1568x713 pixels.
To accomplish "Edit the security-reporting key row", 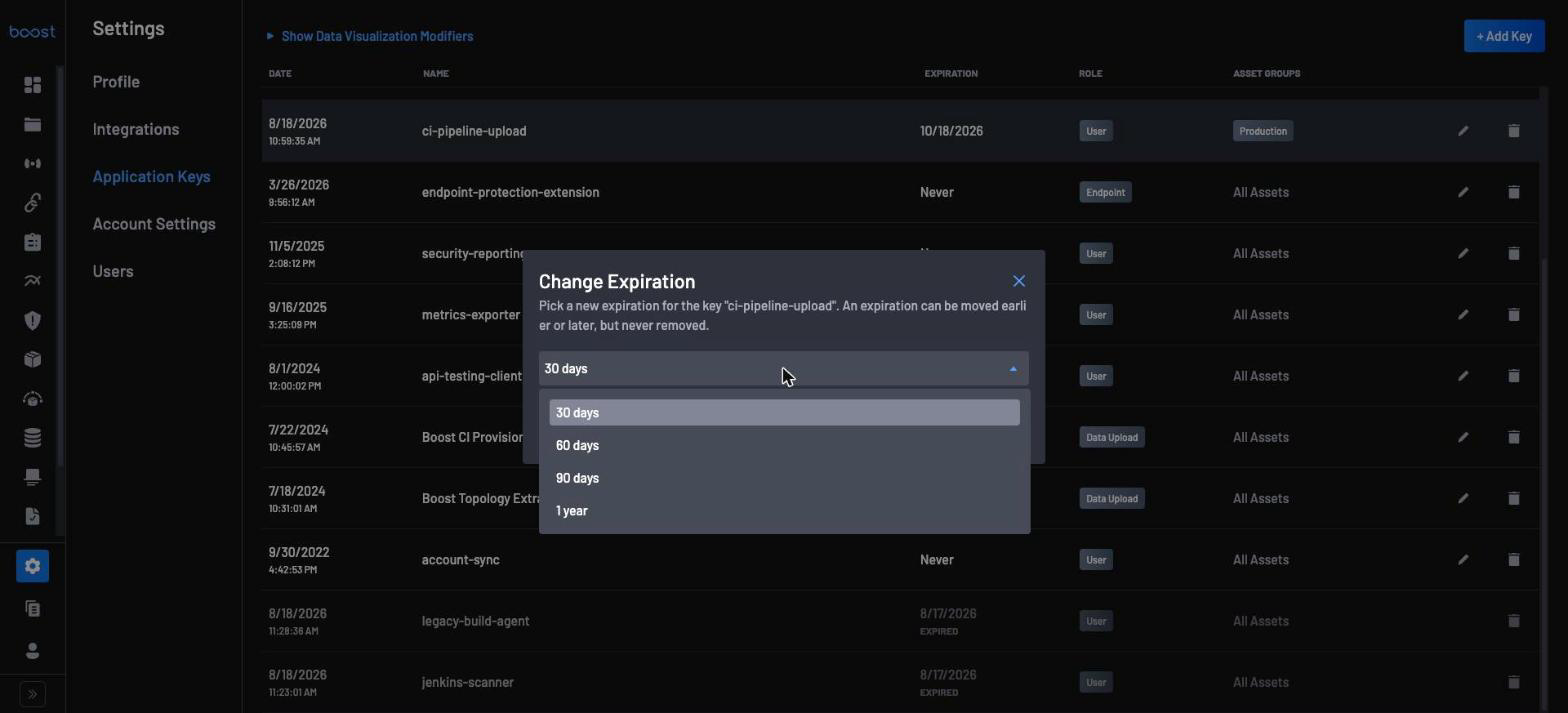I will (1463, 253).
